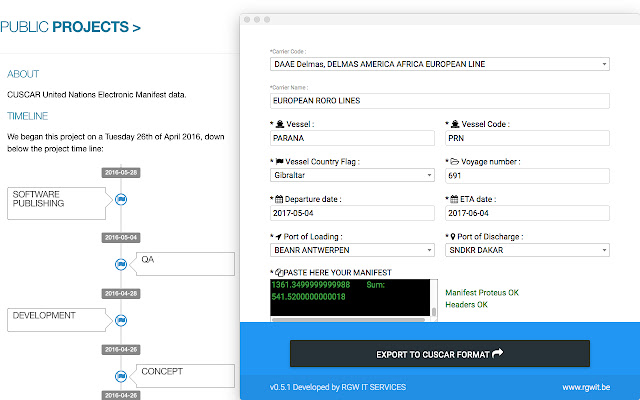This screenshot has height=400, width=640.
Task: Click the ship icon beside Vessel Code
Action: tap(455, 124)
